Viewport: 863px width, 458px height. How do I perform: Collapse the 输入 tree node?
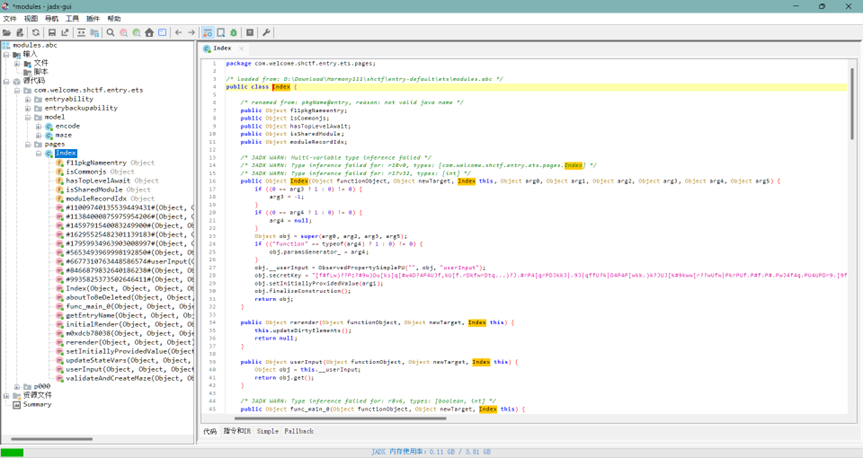6,54
